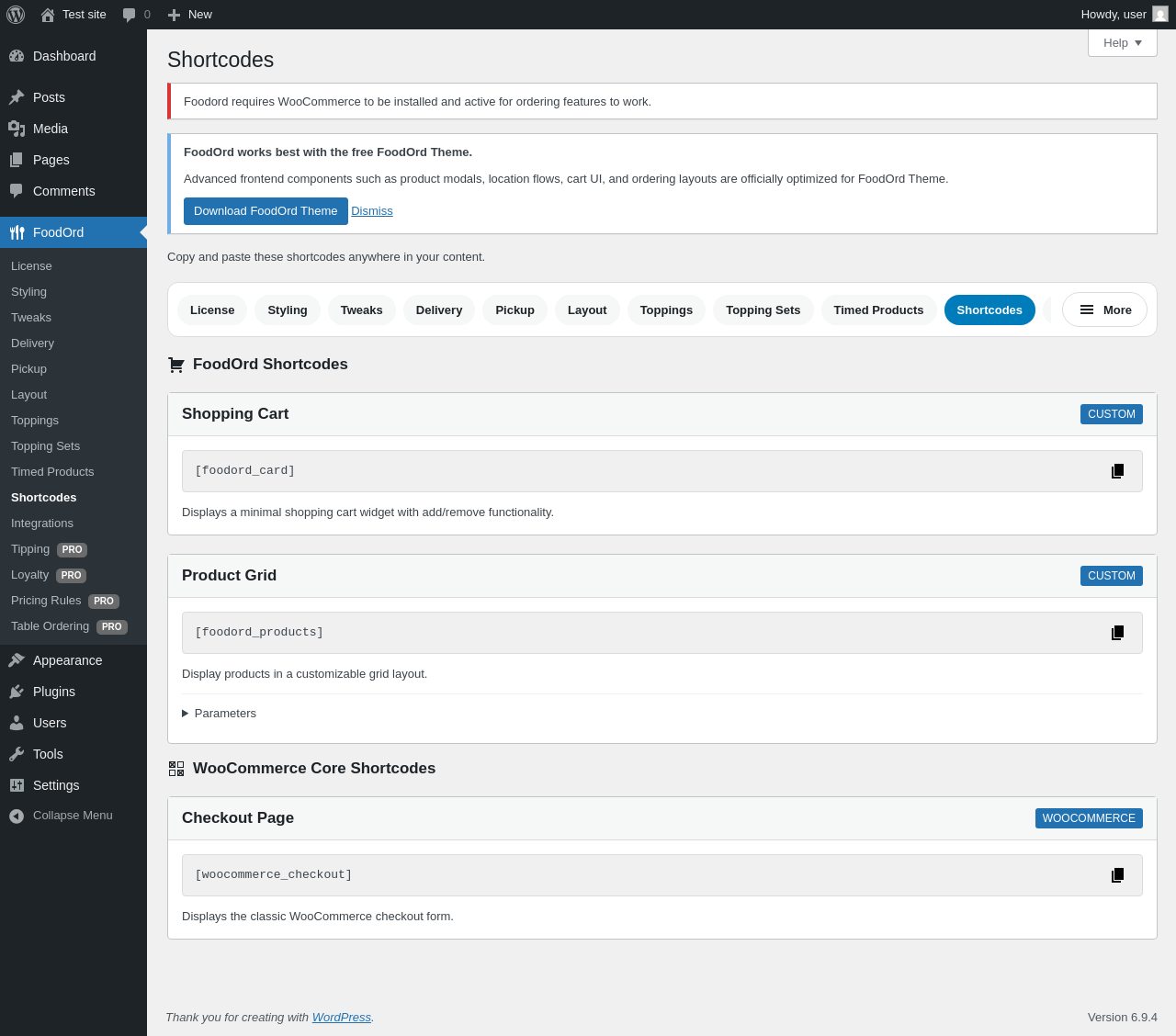Viewport: 1176px width, 1036px height.
Task: Switch to the Layout tab
Action: (587, 310)
